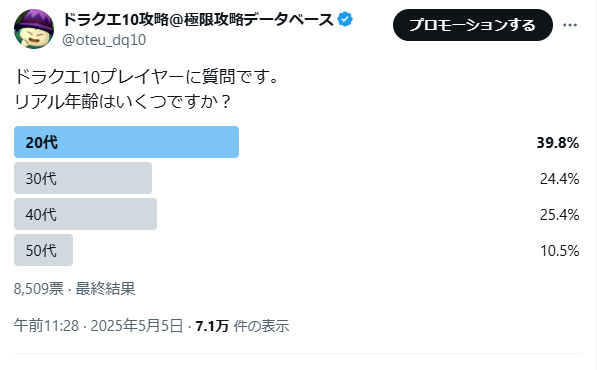Click the blue verified badge icon

345,19
